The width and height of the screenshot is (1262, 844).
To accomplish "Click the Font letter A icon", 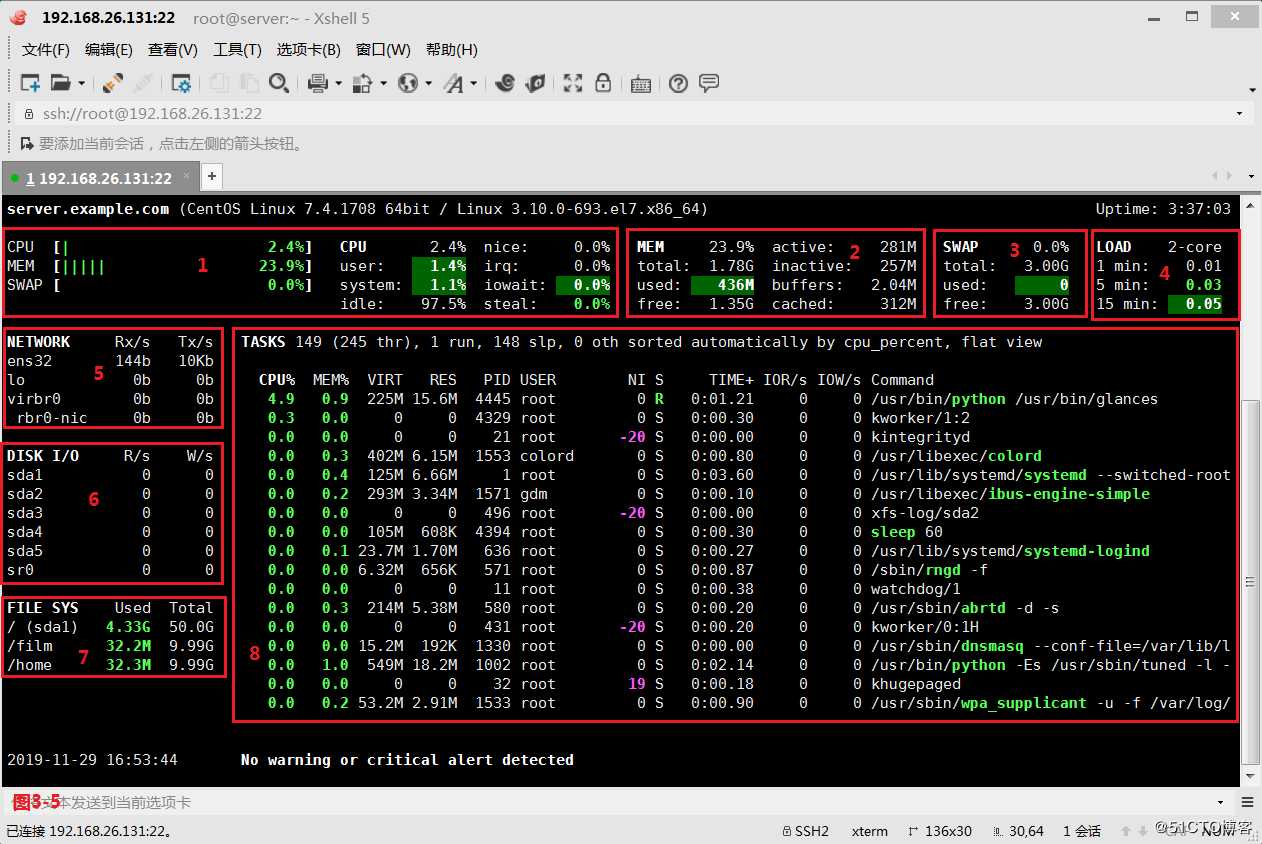I will coord(453,84).
